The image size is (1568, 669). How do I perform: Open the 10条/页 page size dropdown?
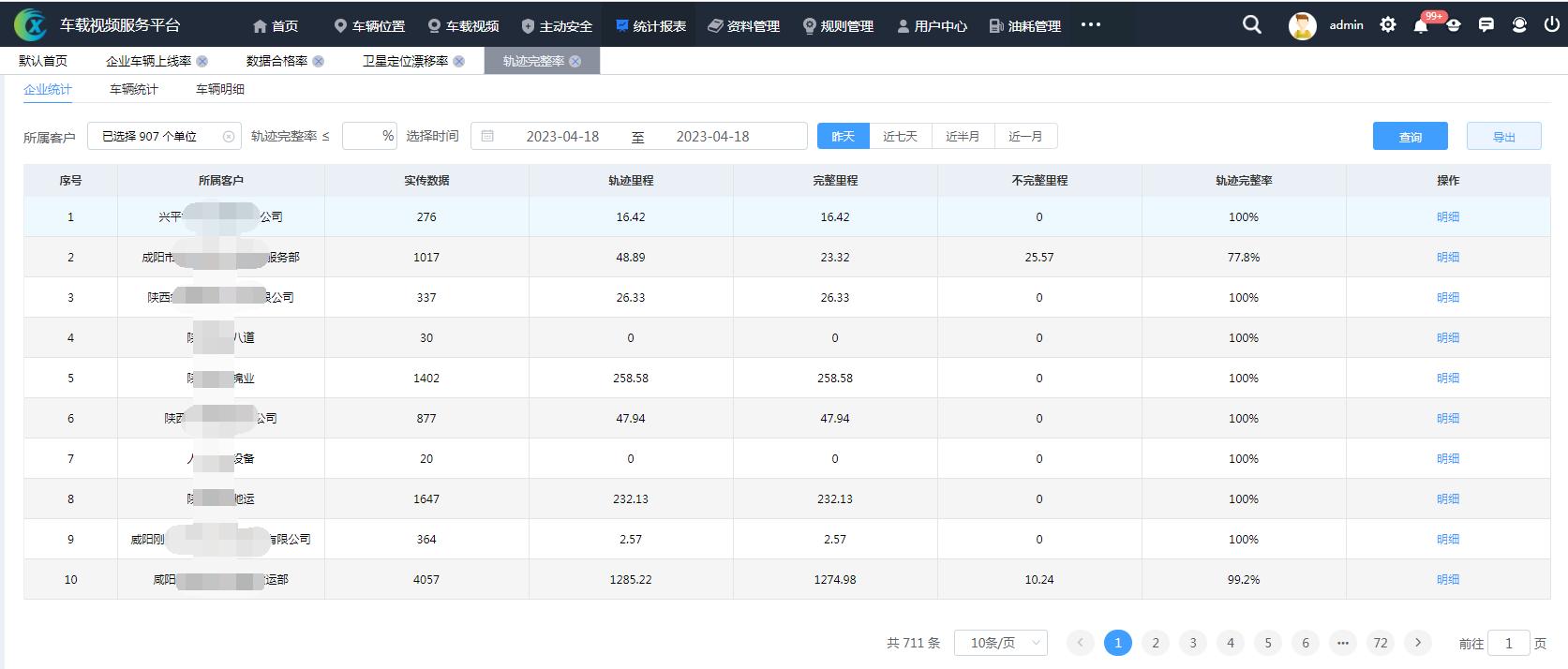point(1001,643)
